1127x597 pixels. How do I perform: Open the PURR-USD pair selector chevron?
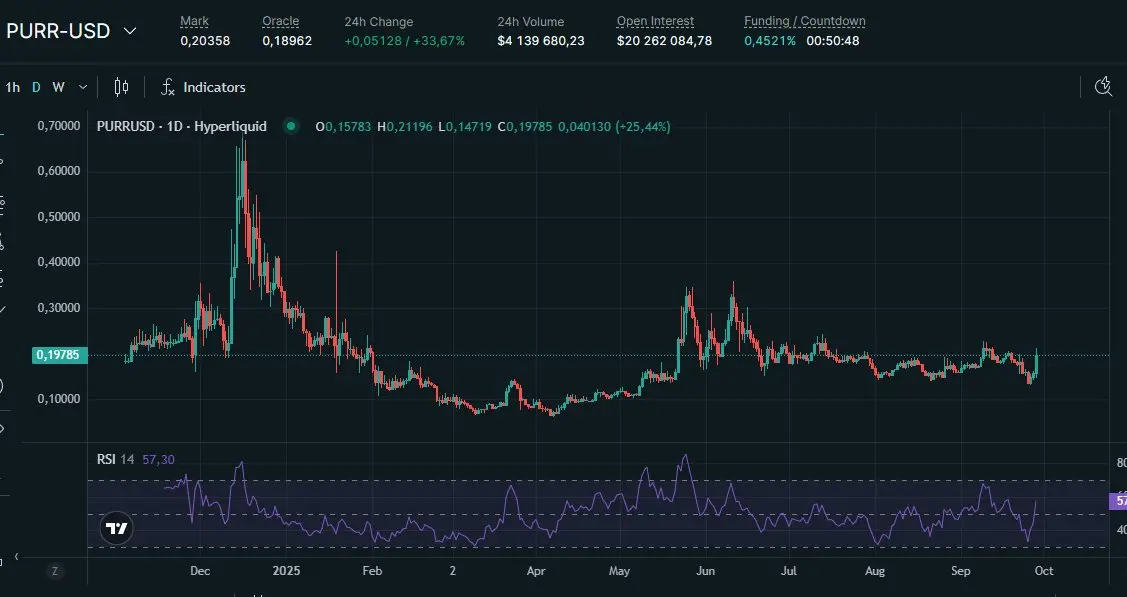coord(130,31)
